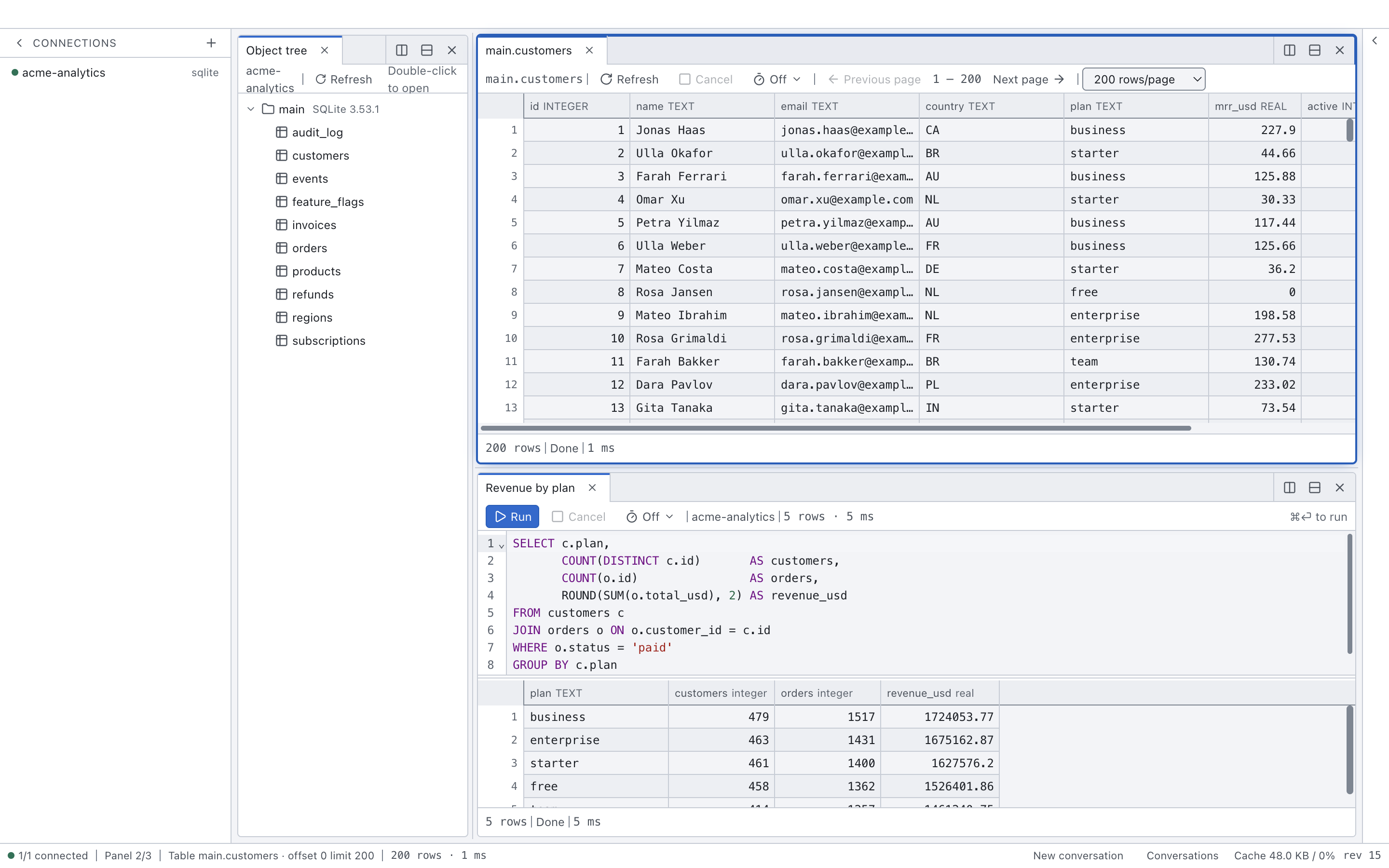
Task: Close the Object tree panel group
Action: [x=452, y=51]
